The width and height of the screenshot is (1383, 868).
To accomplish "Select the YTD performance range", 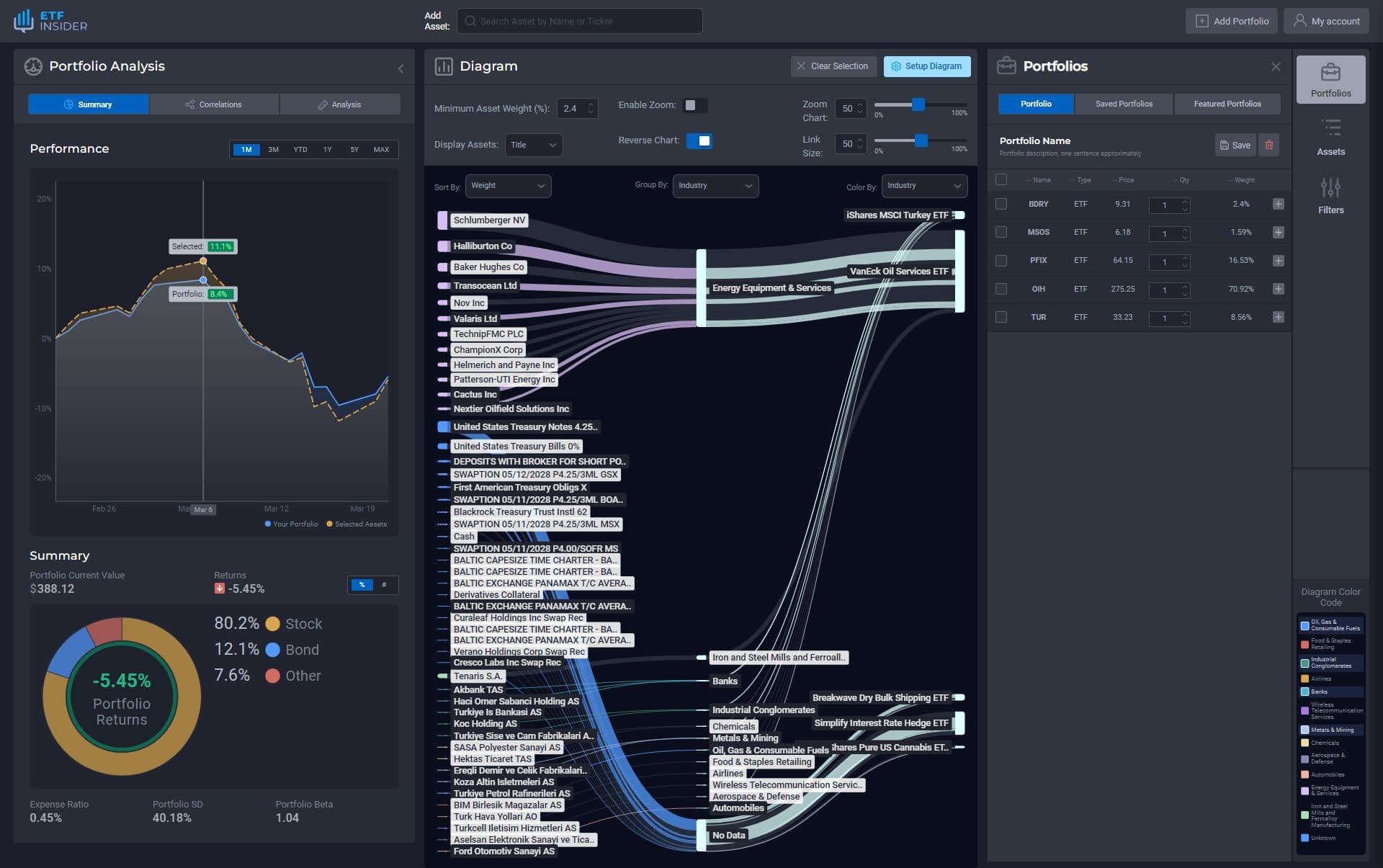I will (300, 150).
